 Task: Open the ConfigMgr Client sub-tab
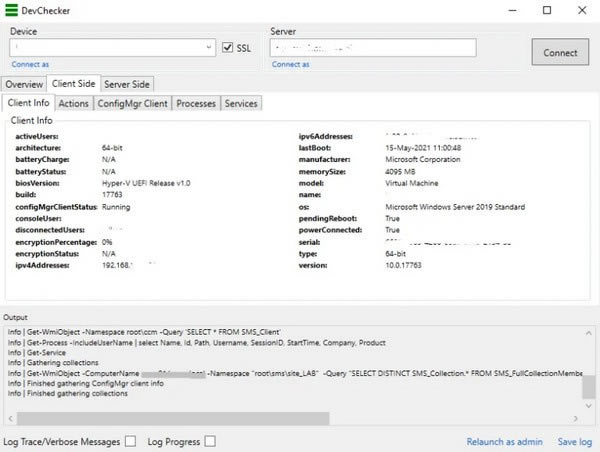132,104
